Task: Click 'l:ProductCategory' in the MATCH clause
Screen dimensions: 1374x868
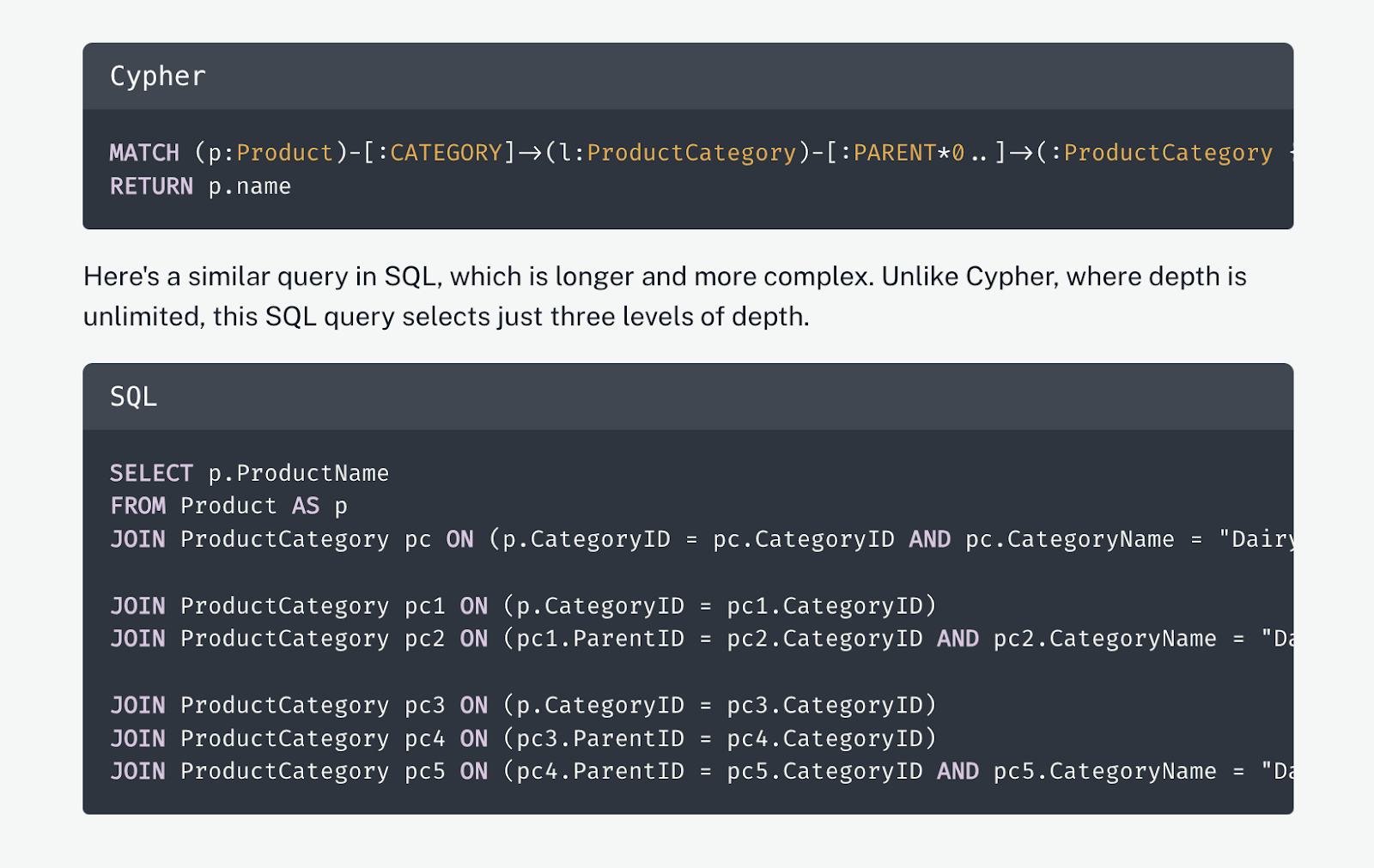Action: [678, 153]
